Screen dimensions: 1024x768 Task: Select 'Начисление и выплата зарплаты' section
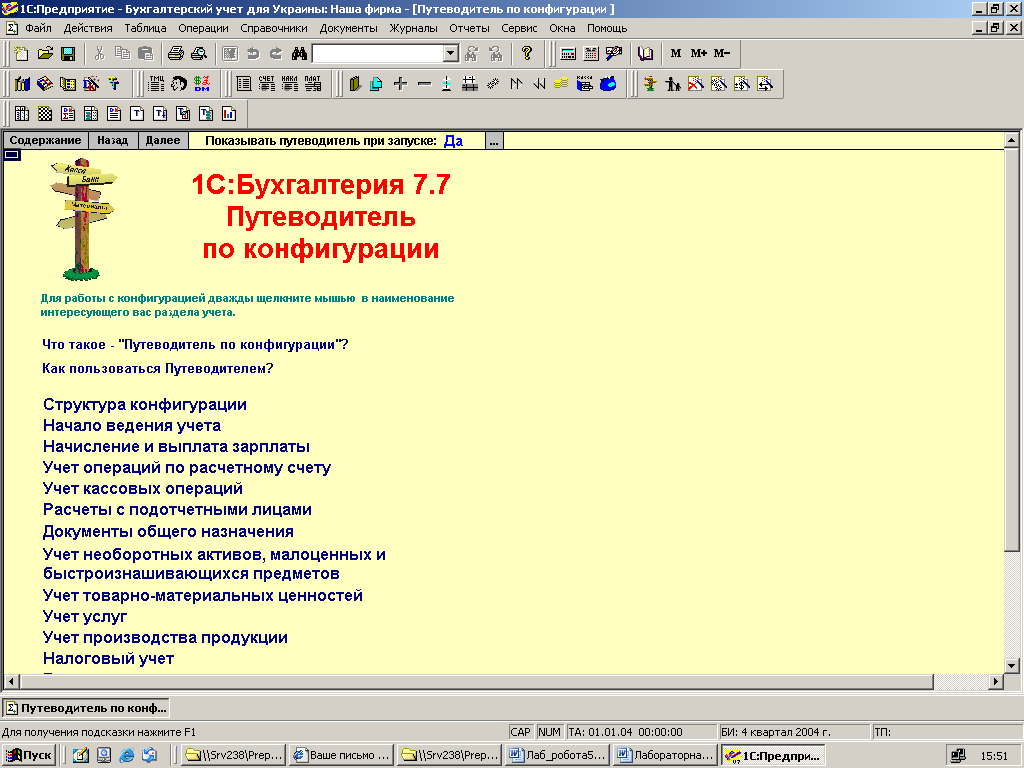click(176, 447)
